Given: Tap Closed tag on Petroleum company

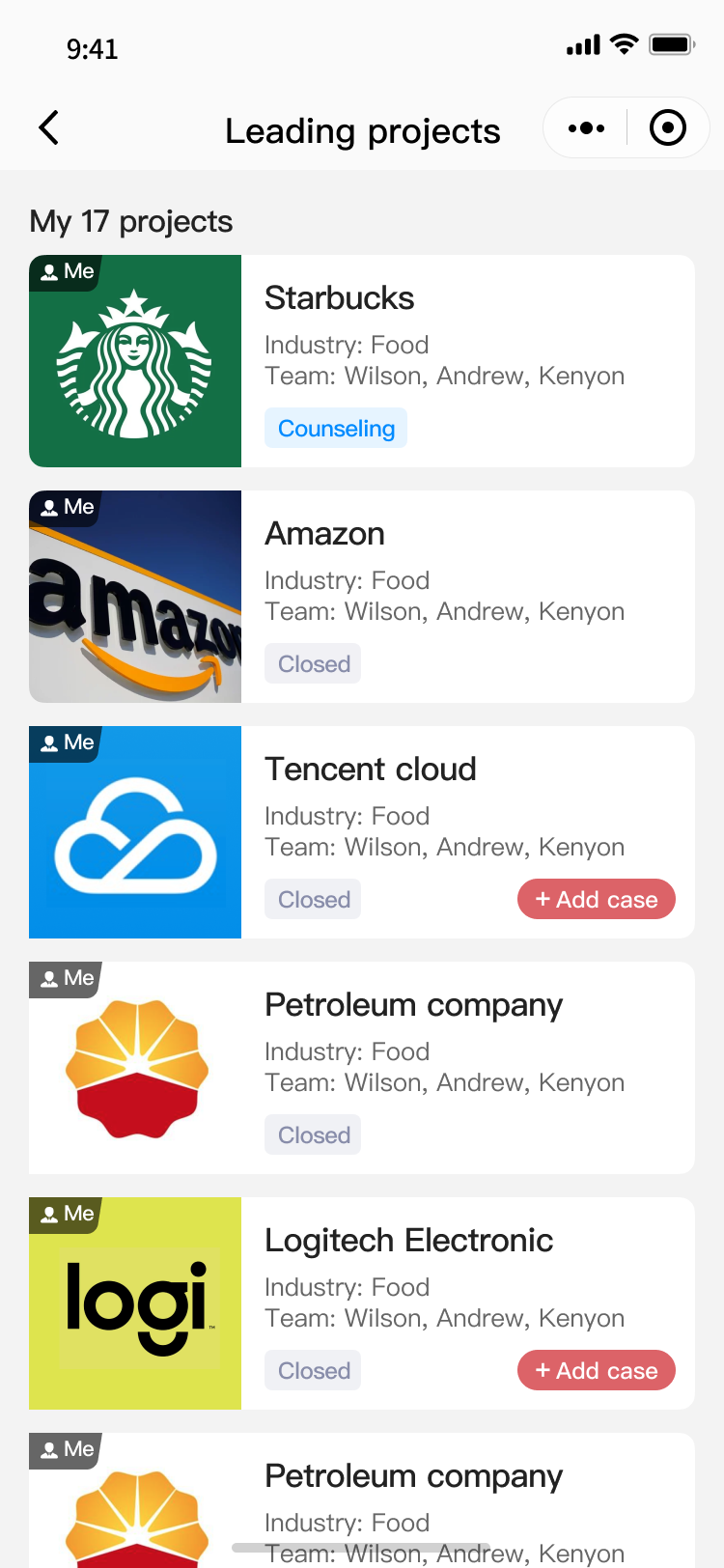Looking at the screenshot, I should 313,1134.
